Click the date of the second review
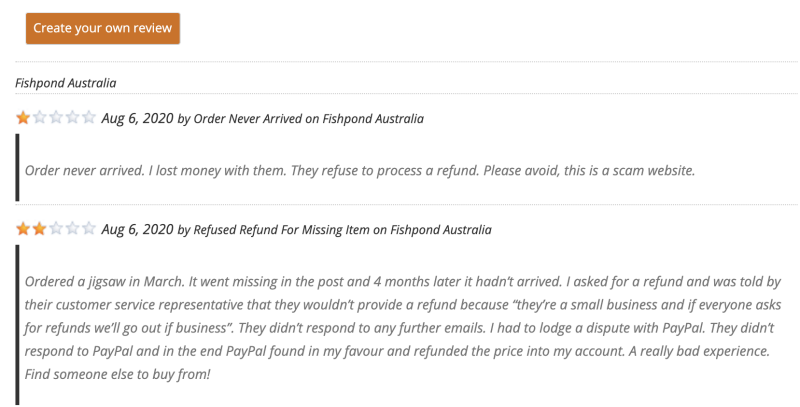Image resolution: width=800 pixels, height=407 pixels. (137, 229)
